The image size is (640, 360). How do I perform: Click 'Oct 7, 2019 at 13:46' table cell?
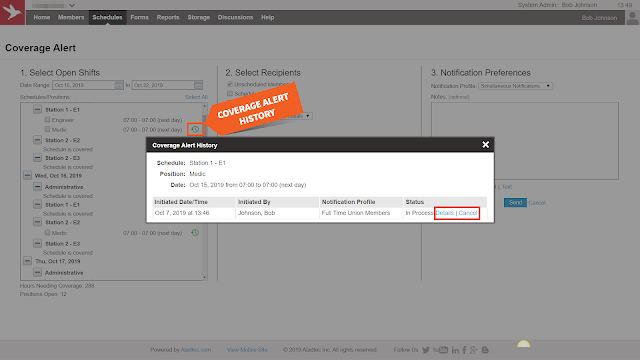click(x=194, y=213)
